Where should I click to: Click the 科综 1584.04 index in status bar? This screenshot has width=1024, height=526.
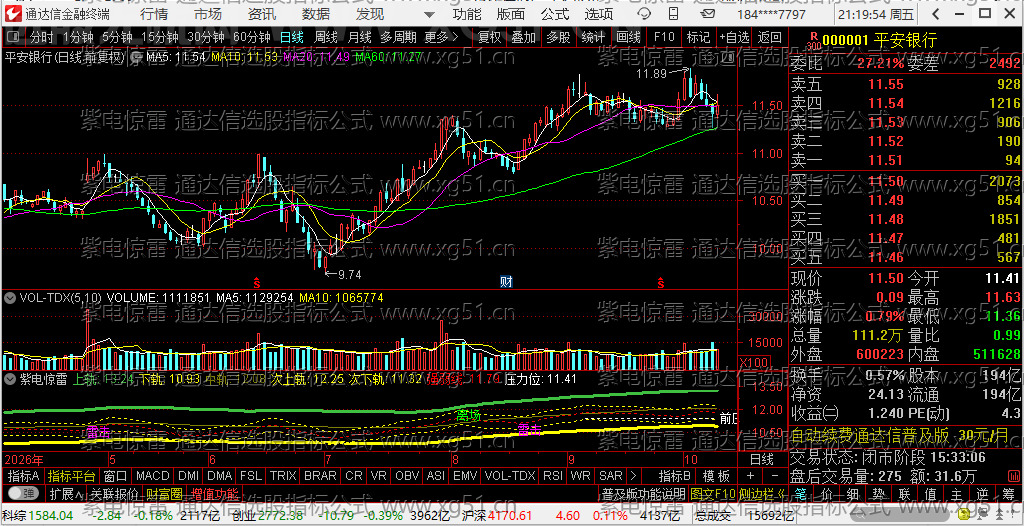(x=38, y=516)
